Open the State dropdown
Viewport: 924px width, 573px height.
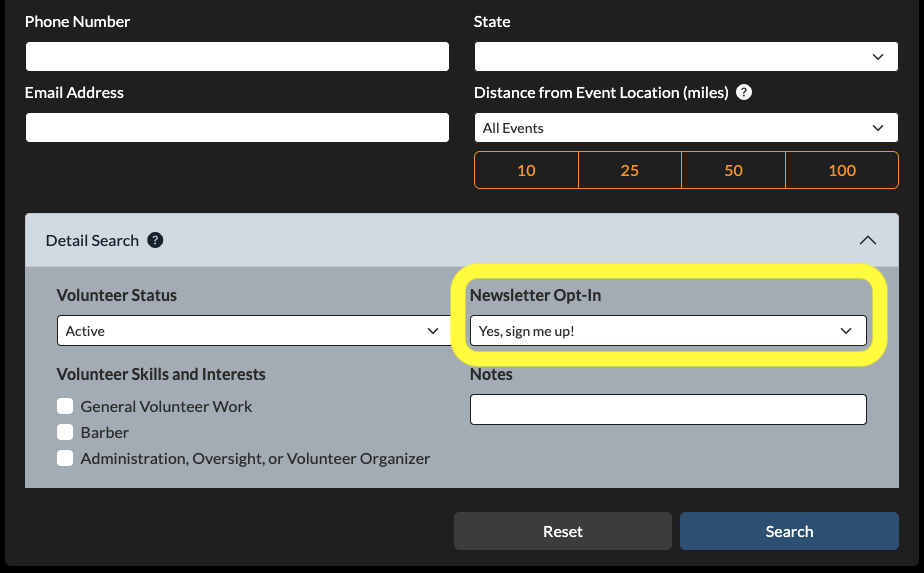tap(685, 57)
